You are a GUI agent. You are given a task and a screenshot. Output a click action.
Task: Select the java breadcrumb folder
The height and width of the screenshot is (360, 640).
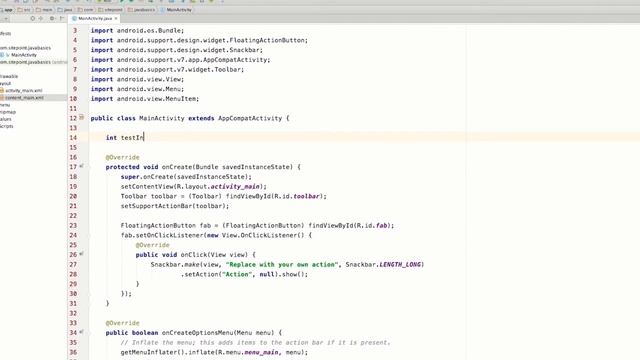pos(65,10)
